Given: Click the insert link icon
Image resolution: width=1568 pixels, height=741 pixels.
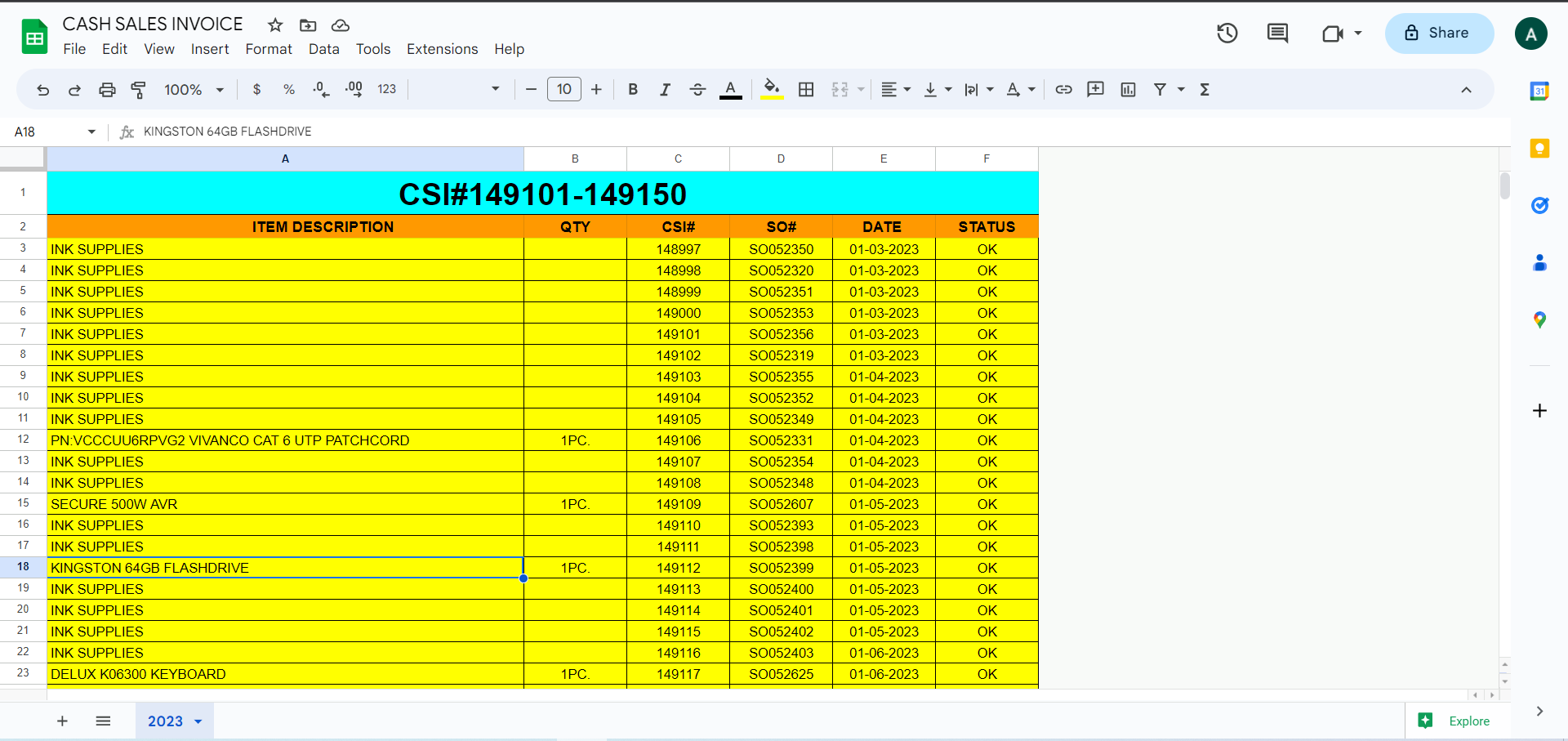Looking at the screenshot, I should [1063, 90].
